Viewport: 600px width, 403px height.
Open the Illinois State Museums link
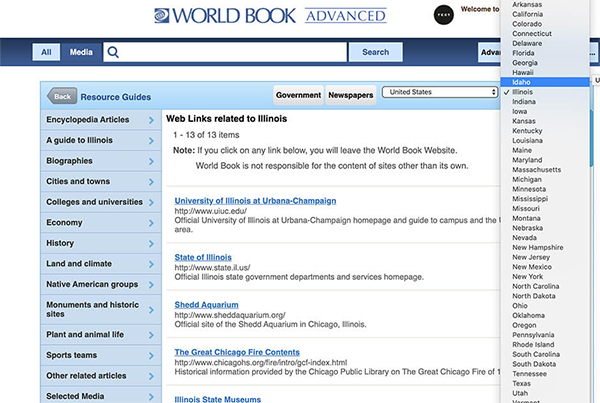tap(217, 399)
